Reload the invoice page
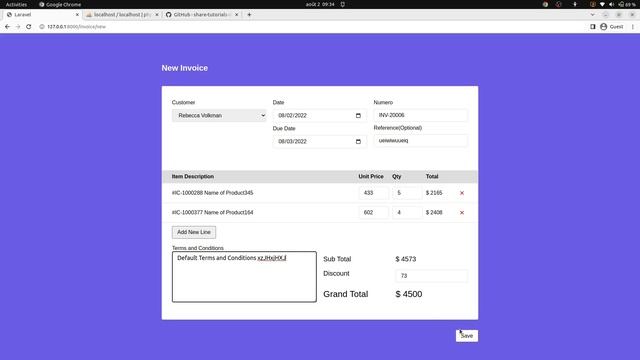The width and height of the screenshot is (640, 360). point(29,27)
